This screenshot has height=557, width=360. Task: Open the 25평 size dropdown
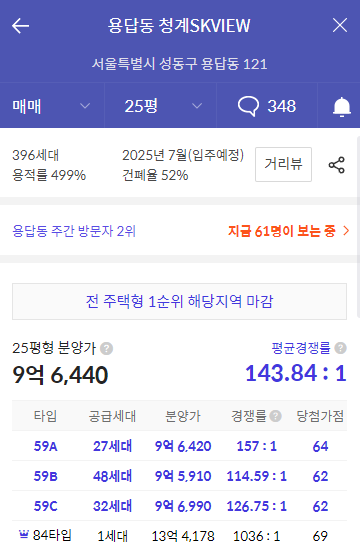point(161,106)
